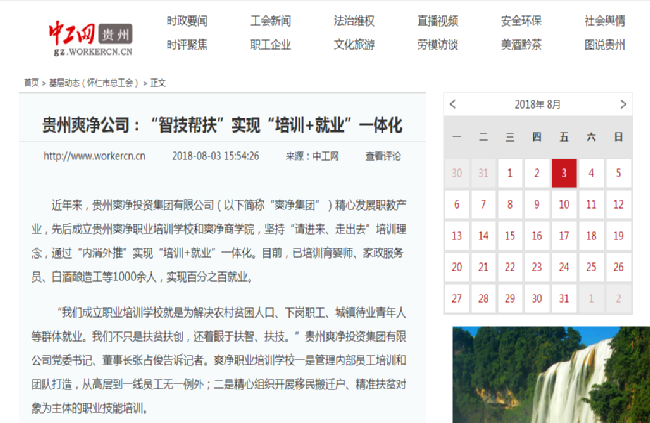Open the waterfall photo thumbnail

tap(551, 375)
